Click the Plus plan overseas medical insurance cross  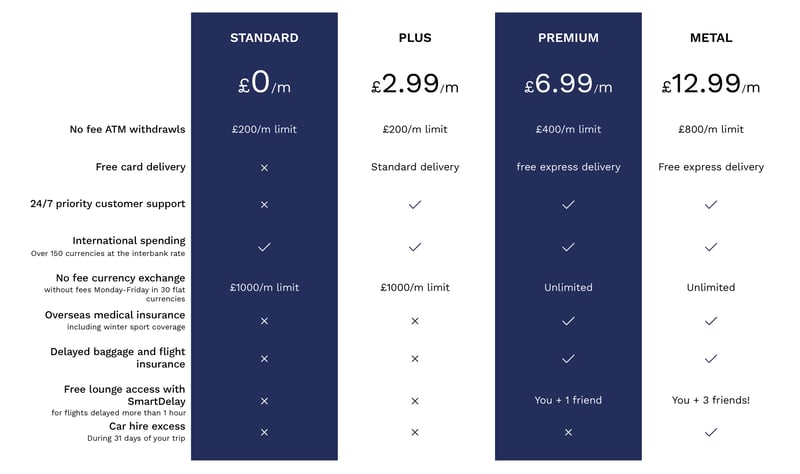click(x=415, y=321)
